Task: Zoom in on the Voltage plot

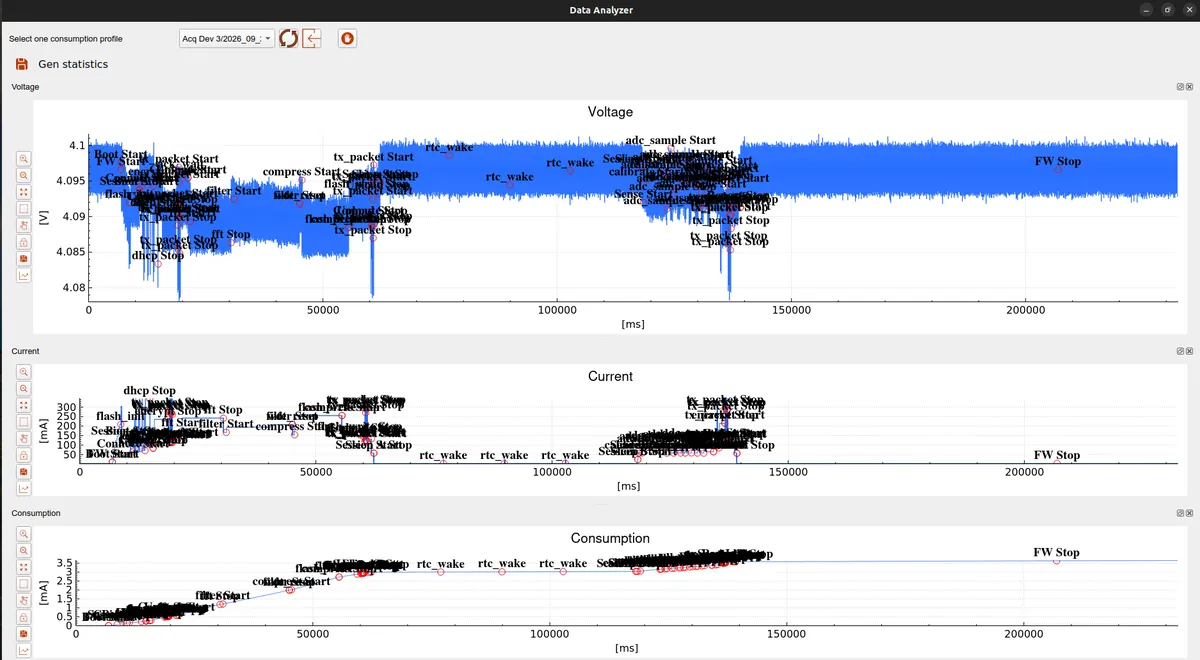Action: coord(24,159)
